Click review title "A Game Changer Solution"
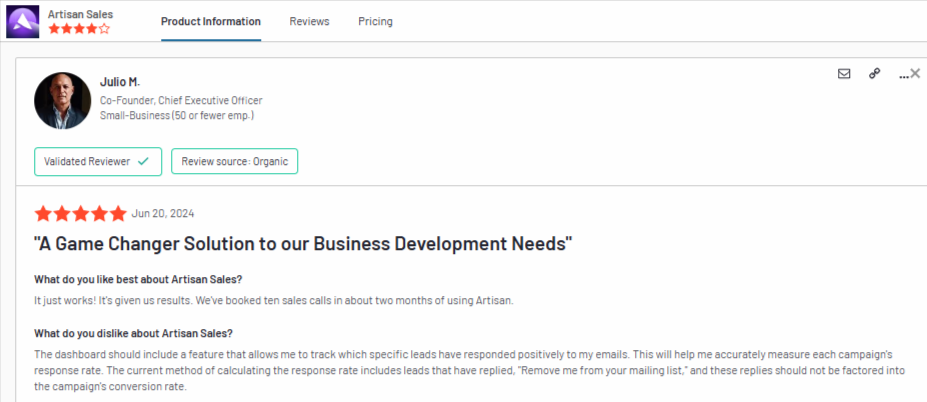Screen dimensions: 927x402 [303, 243]
